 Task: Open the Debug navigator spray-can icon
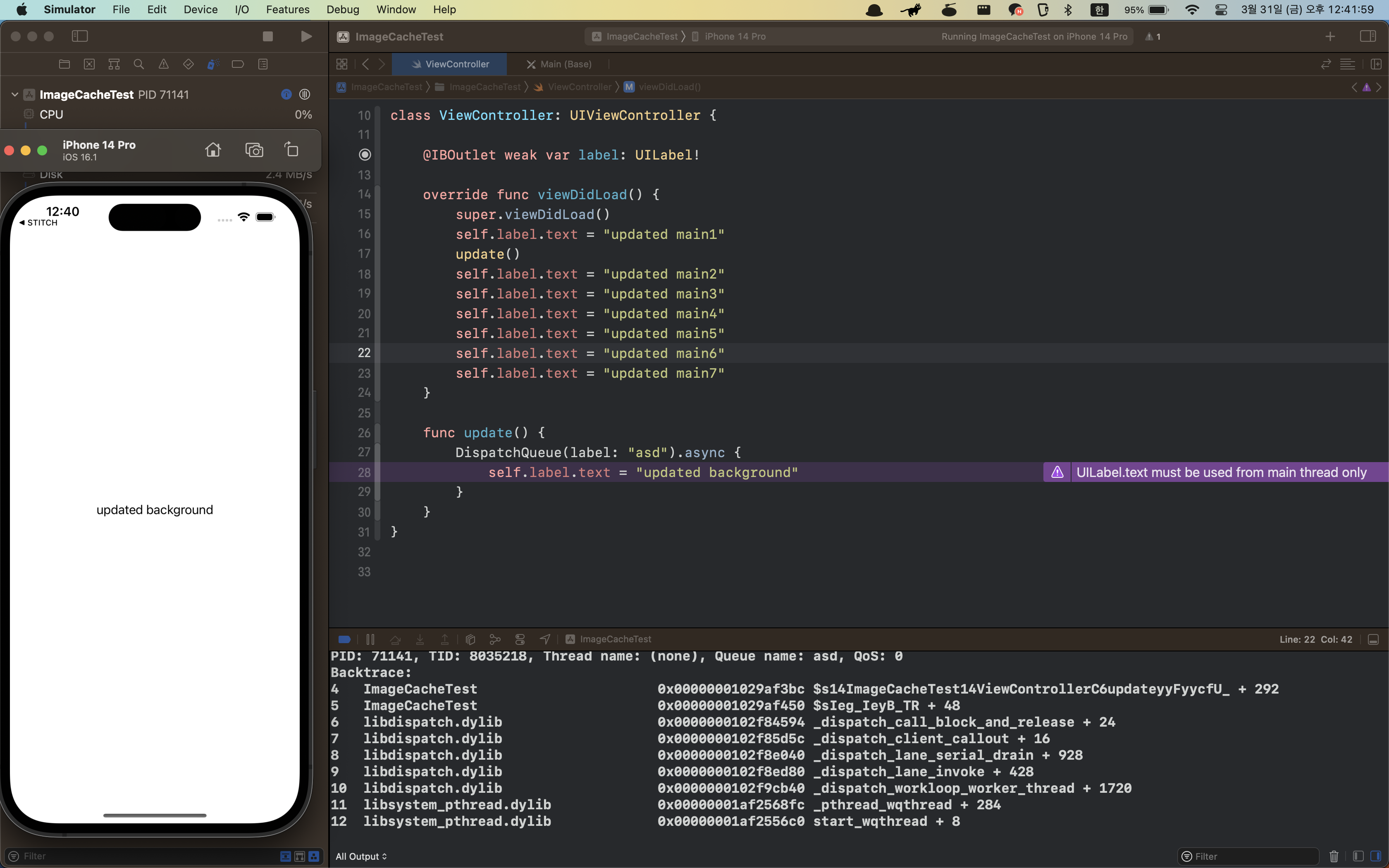[213, 64]
